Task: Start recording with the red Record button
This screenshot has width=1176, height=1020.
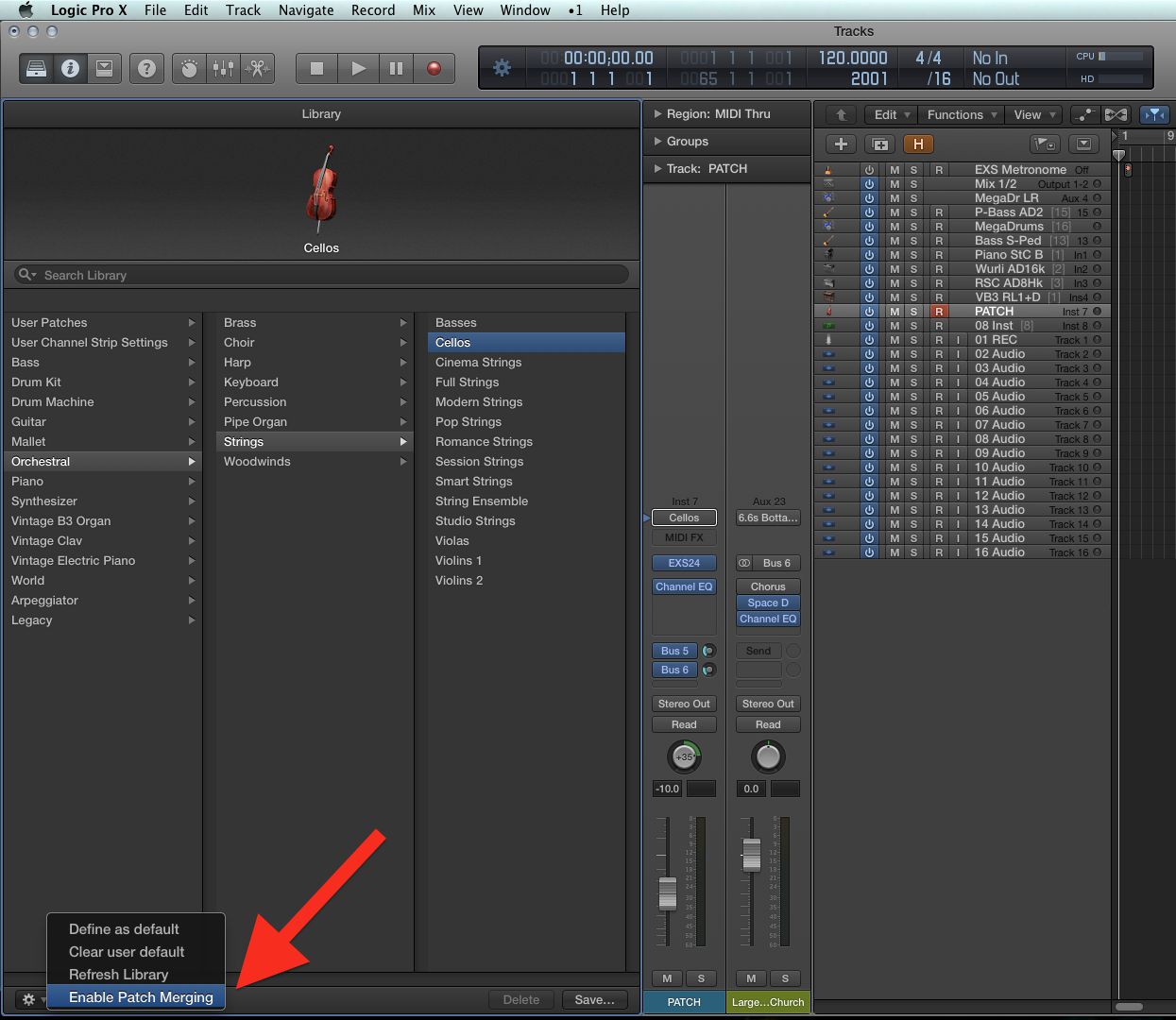Action: tap(434, 69)
